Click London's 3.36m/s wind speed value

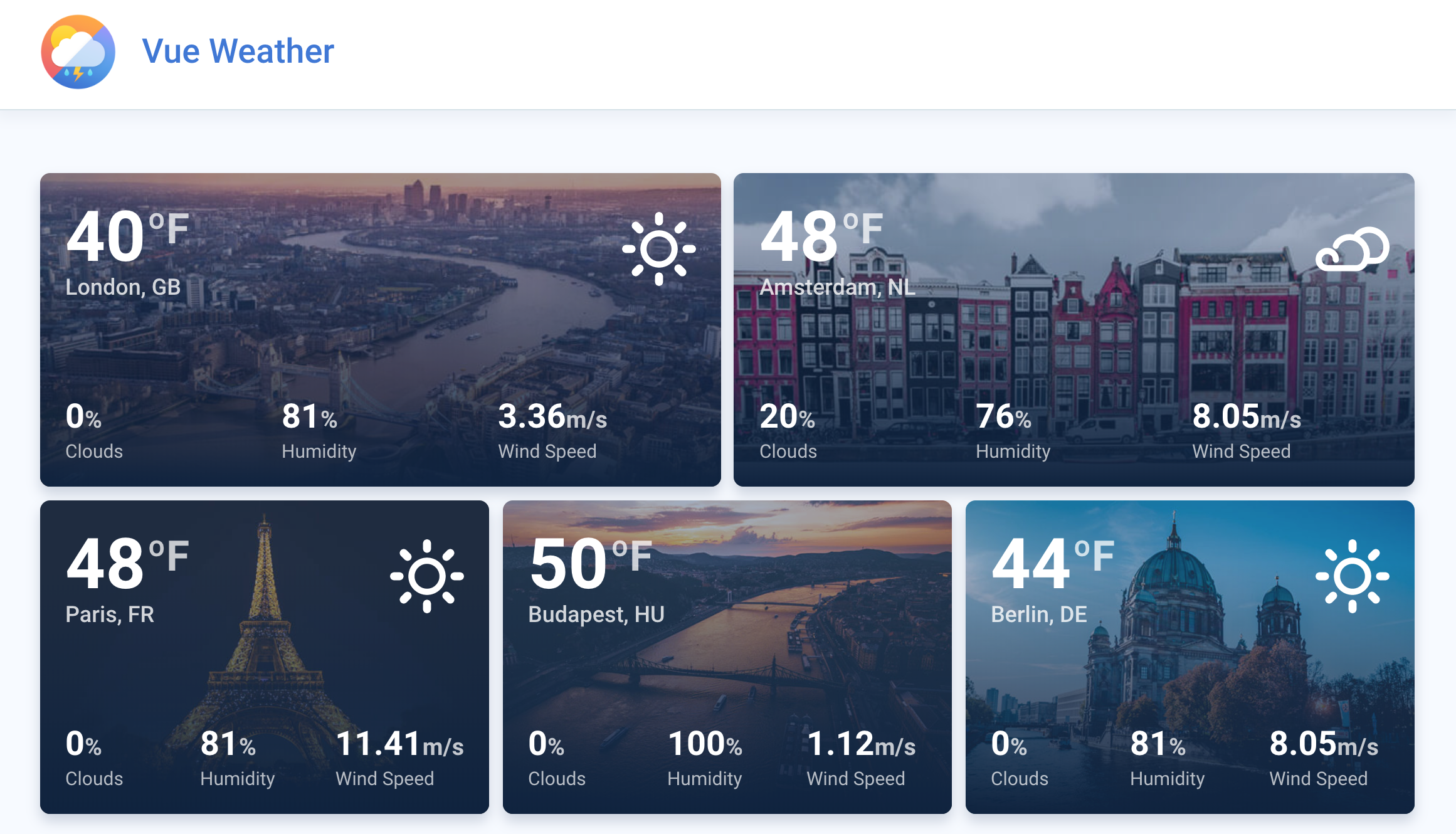[552, 416]
